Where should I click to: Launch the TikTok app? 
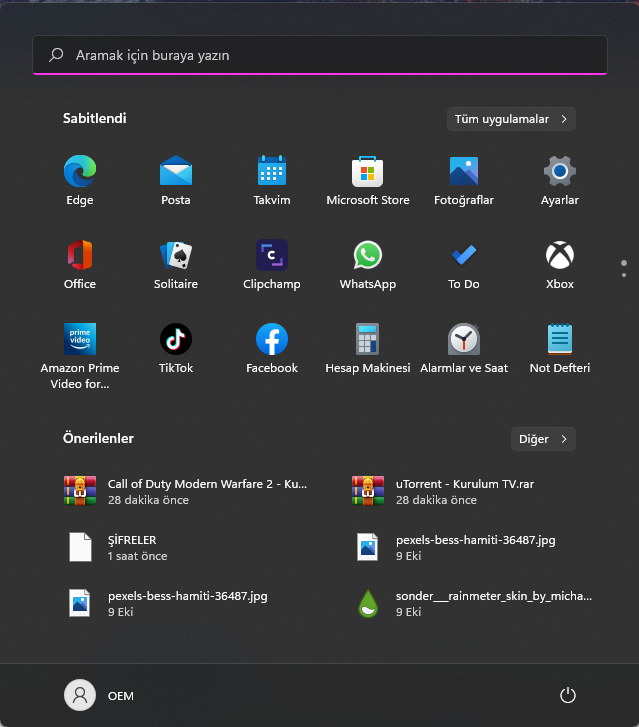tap(176, 348)
